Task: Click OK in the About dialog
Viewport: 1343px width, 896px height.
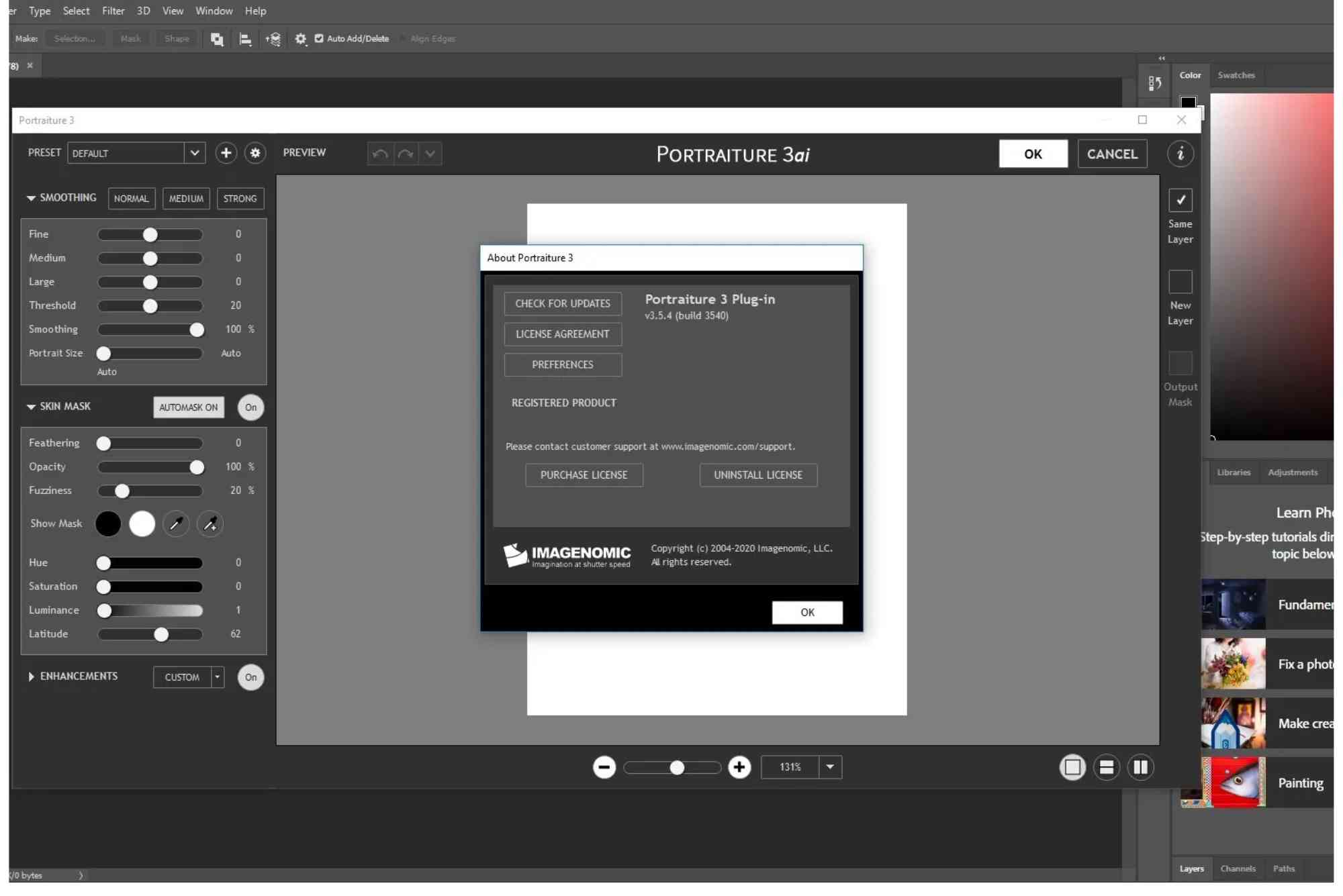Action: (807, 613)
